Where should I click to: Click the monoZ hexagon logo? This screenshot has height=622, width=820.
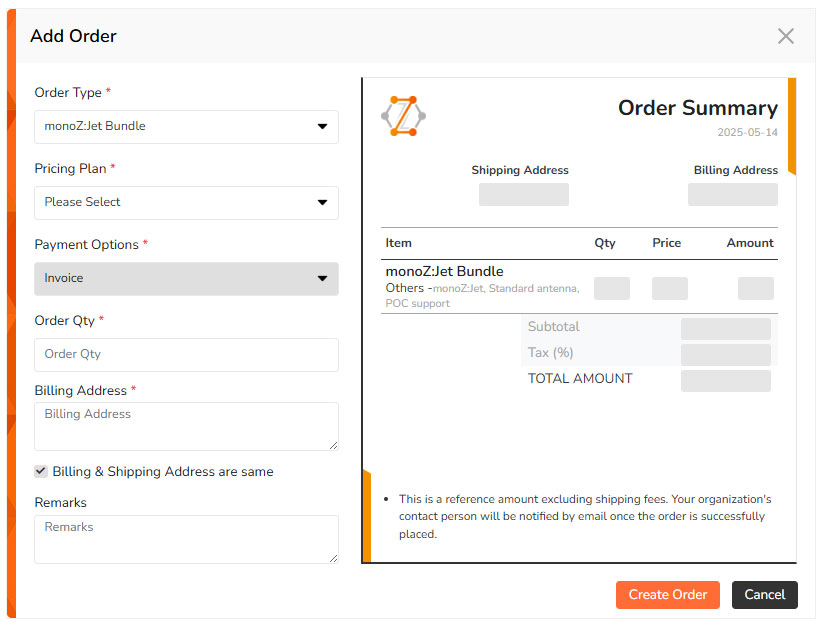coord(403,117)
